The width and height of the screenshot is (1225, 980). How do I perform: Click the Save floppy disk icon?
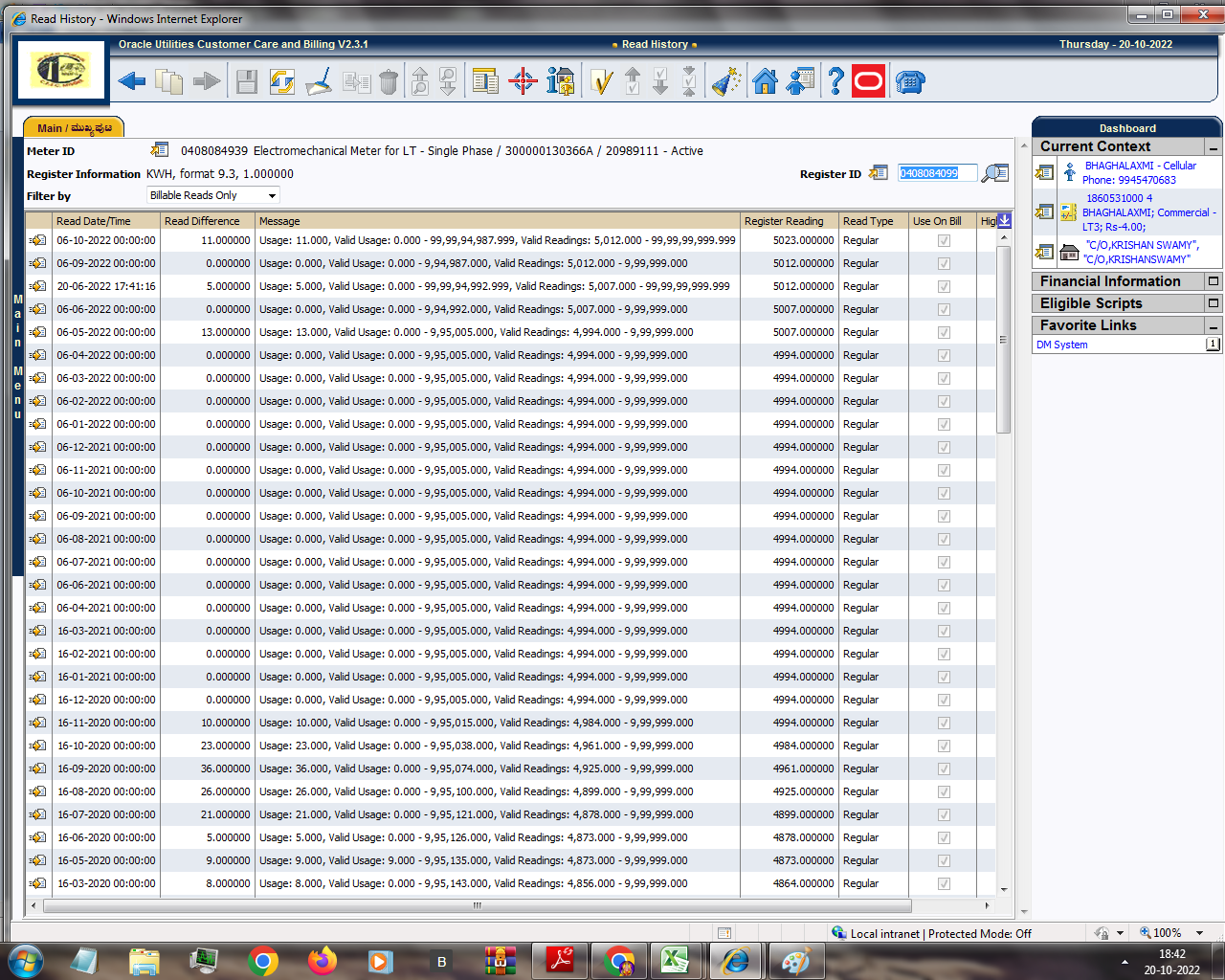point(247,82)
